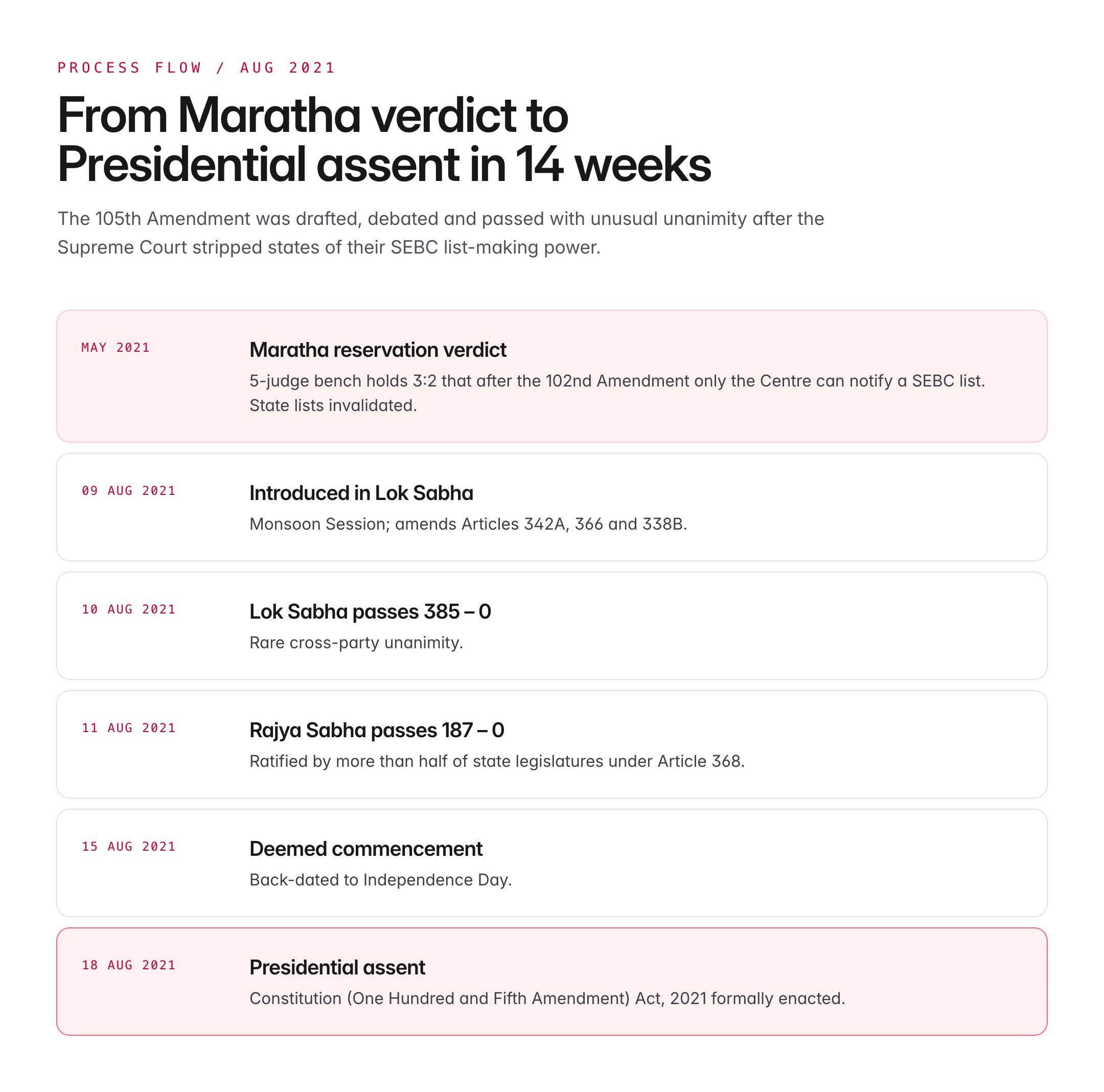The height and width of the screenshot is (1092, 1104).
Task: Select the 18 AUG 2021 date marker
Action: point(129,965)
